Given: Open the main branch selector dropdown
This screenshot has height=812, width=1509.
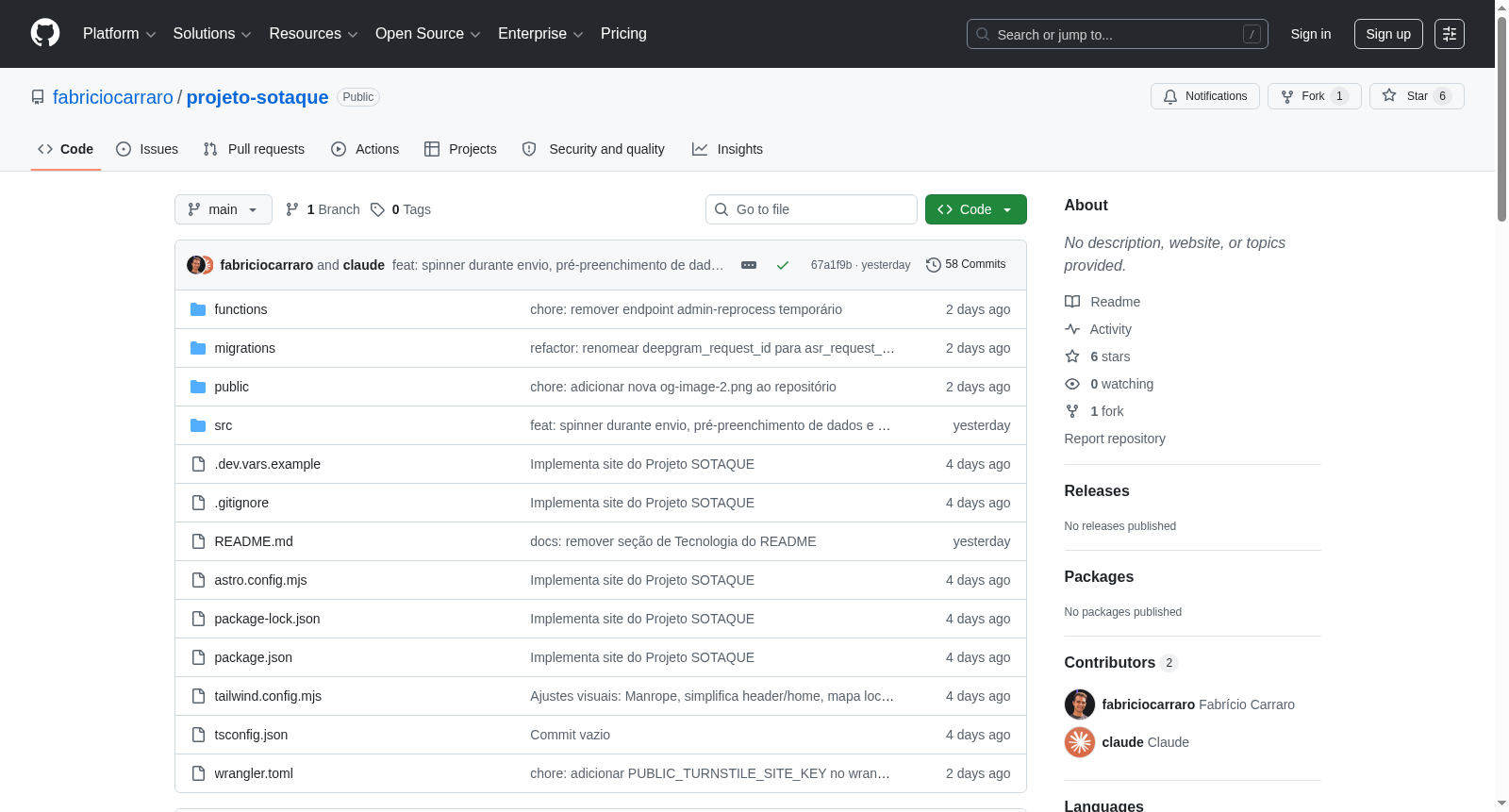Looking at the screenshot, I should (224, 209).
